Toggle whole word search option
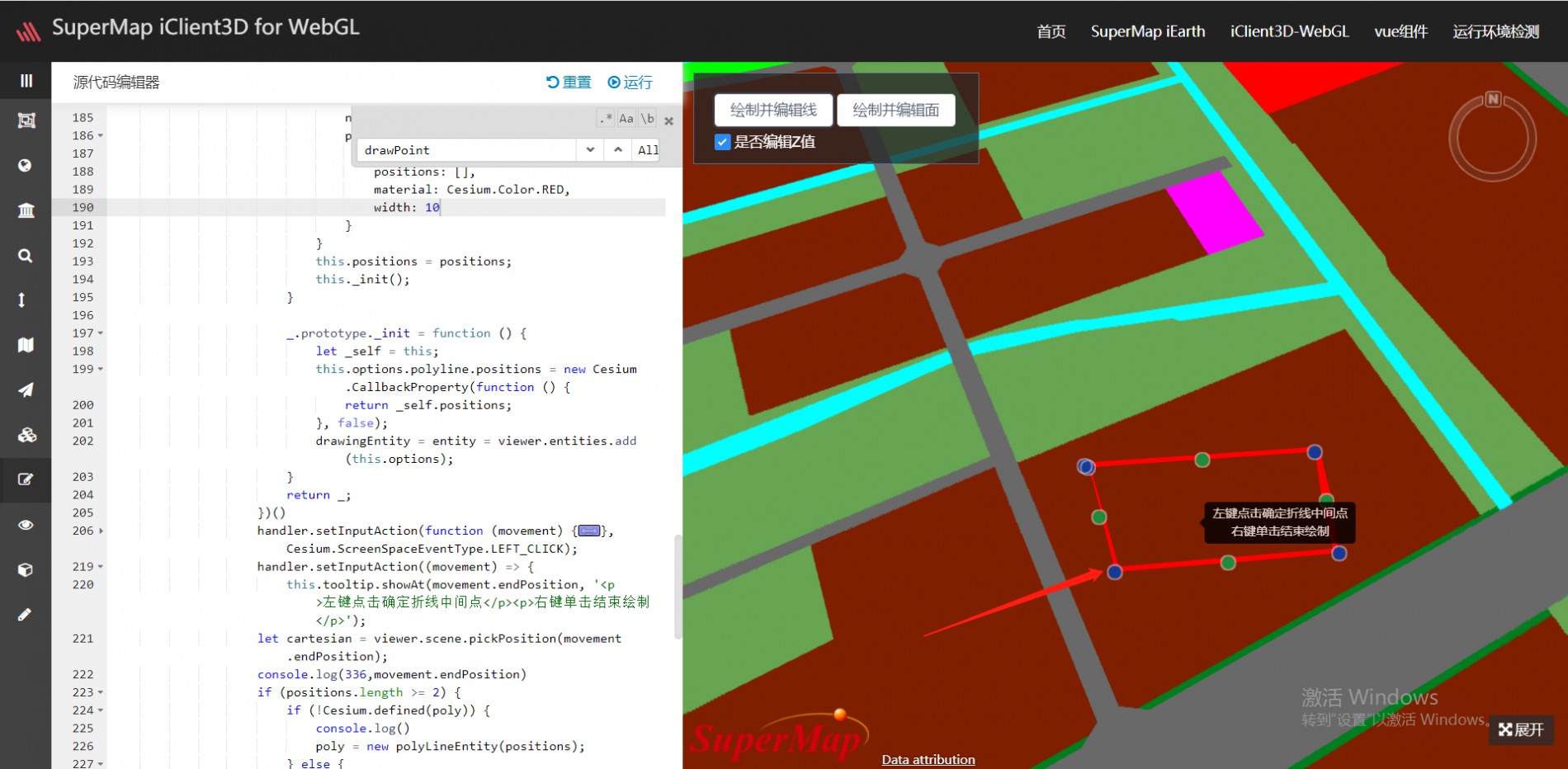The image size is (1568, 769). [648, 119]
